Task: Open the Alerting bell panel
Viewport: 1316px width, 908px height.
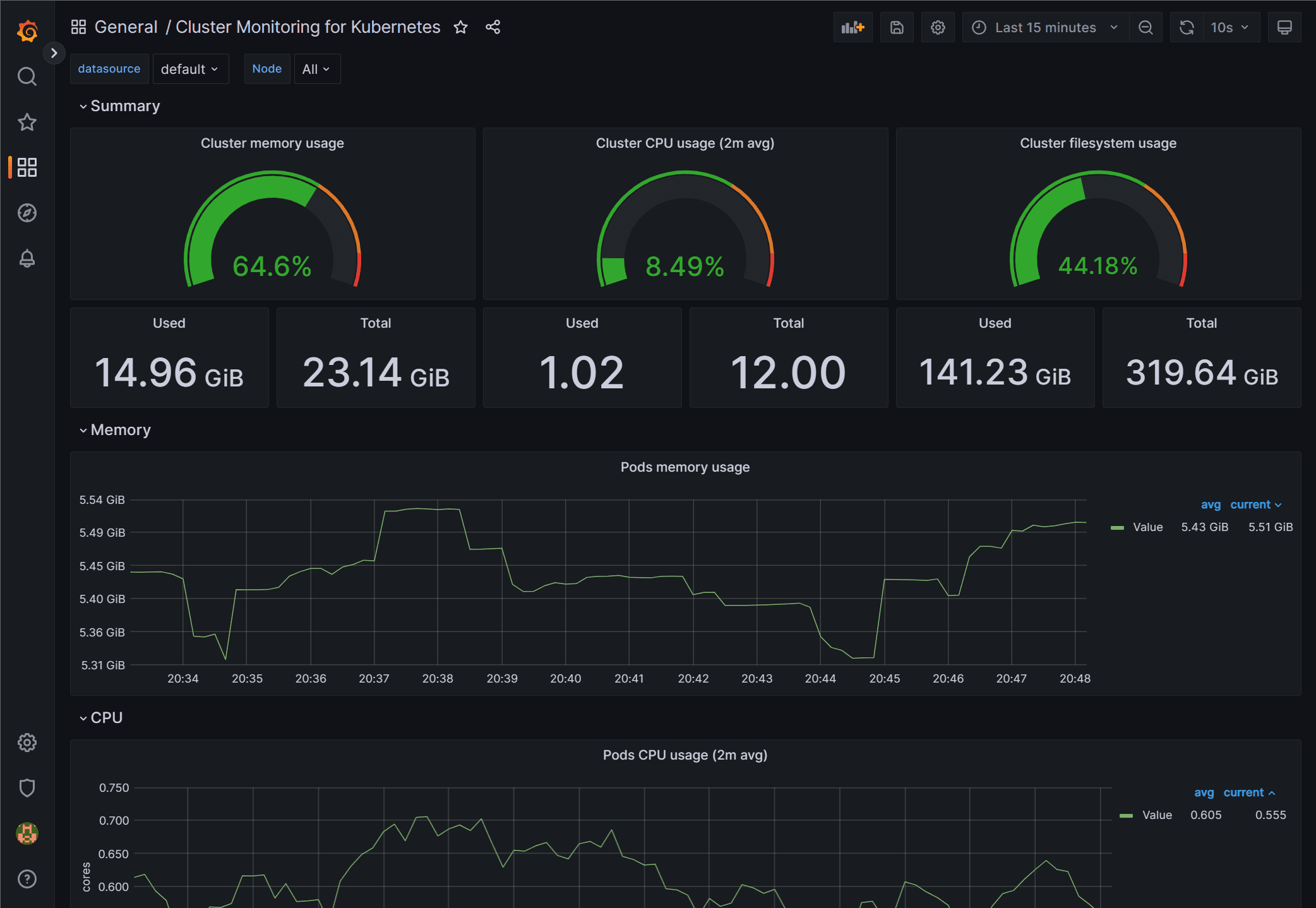Action: [x=27, y=258]
